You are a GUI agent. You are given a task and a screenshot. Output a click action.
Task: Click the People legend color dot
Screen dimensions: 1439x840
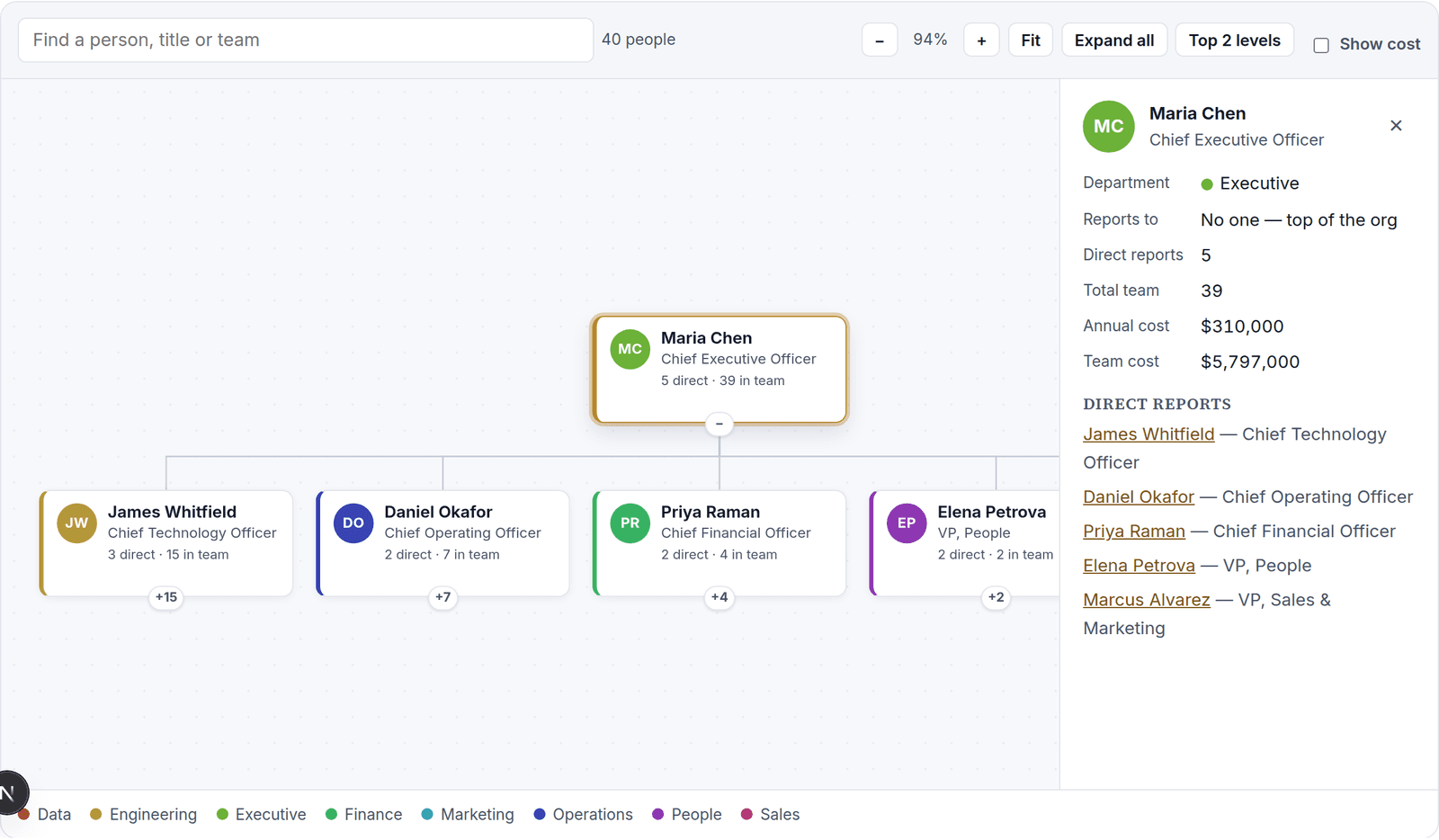pyautogui.click(x=658, y=815)
